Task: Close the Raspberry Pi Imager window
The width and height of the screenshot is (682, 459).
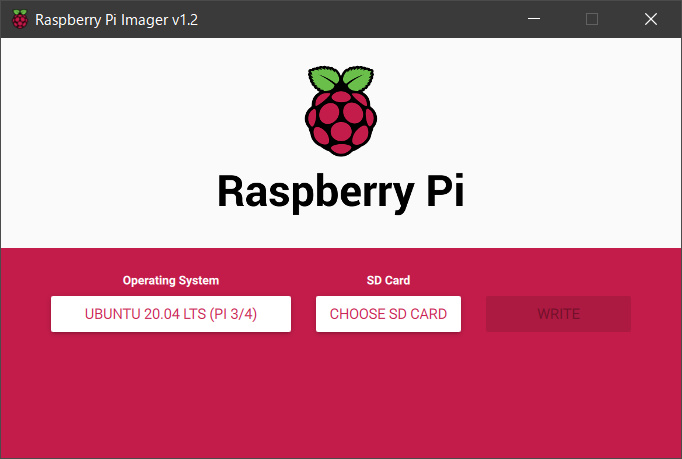Action: (651, 19)
